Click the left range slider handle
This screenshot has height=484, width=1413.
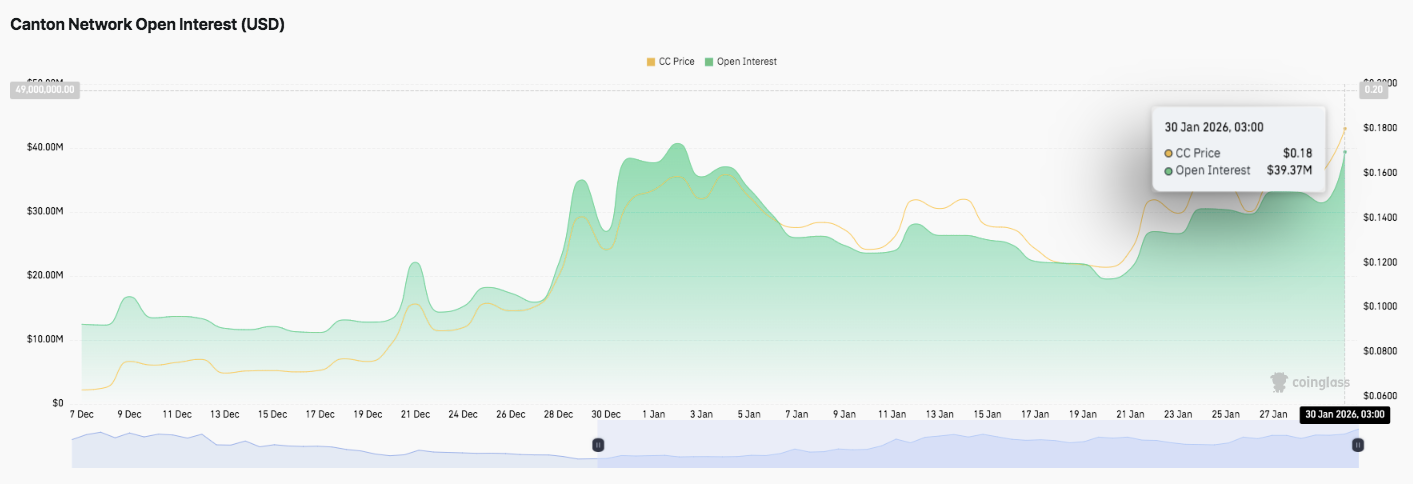[x=598, y=445]
